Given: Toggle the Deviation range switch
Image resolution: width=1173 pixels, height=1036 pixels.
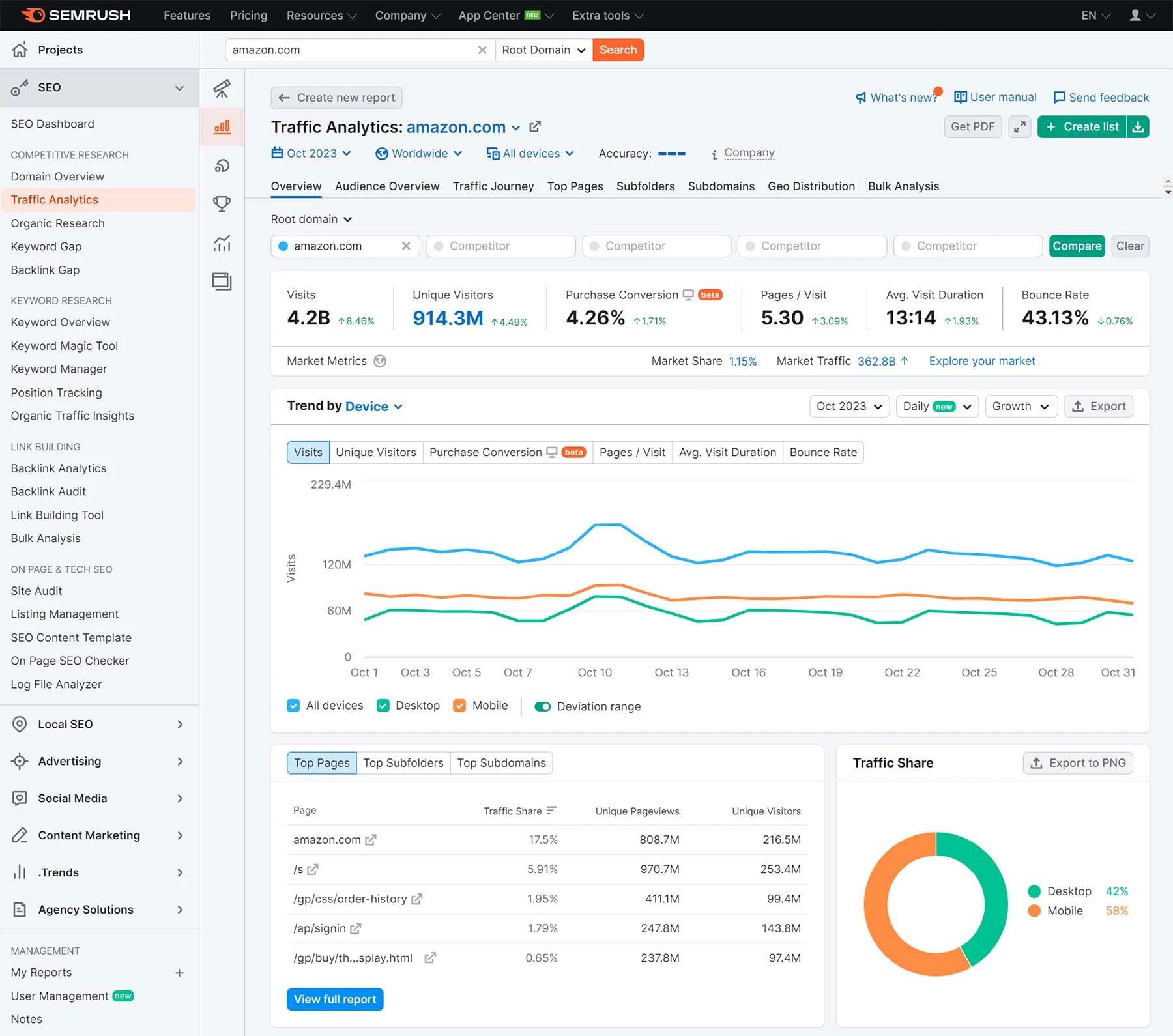Looking at the screenshot, I should (542, 706).
